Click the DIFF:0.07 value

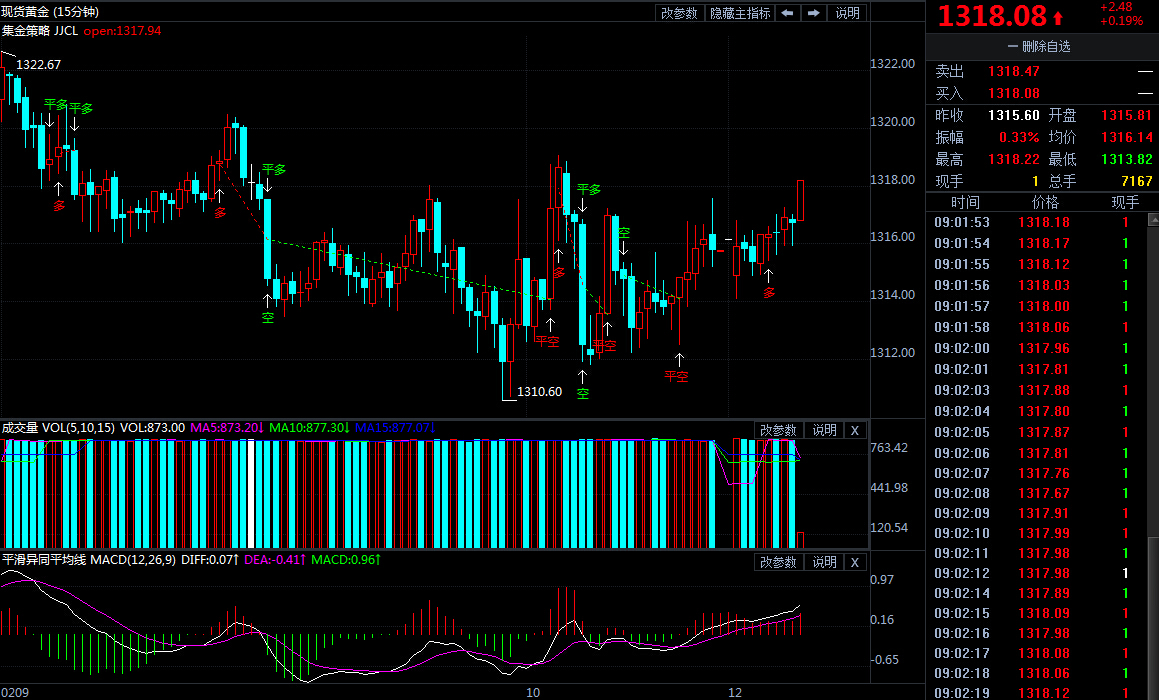[210, 560]
